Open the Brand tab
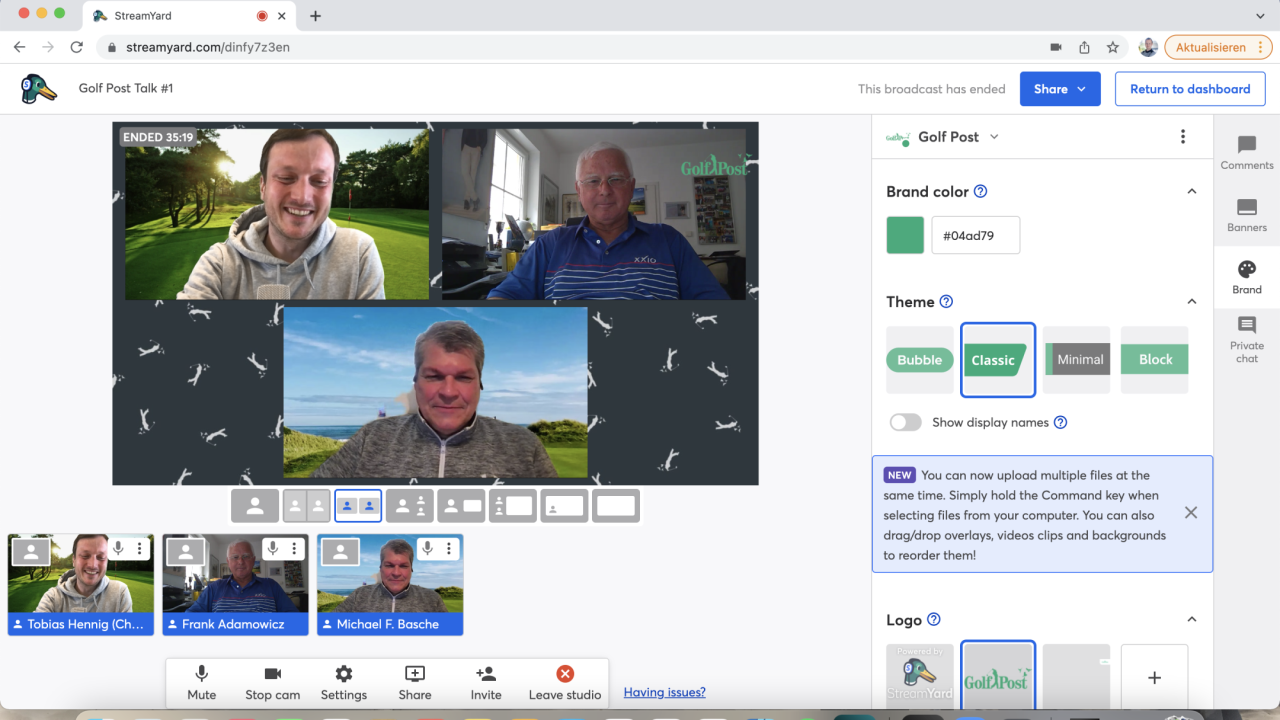Image resolution: width=1280 pixels, height=720 pixels. 1247,277
